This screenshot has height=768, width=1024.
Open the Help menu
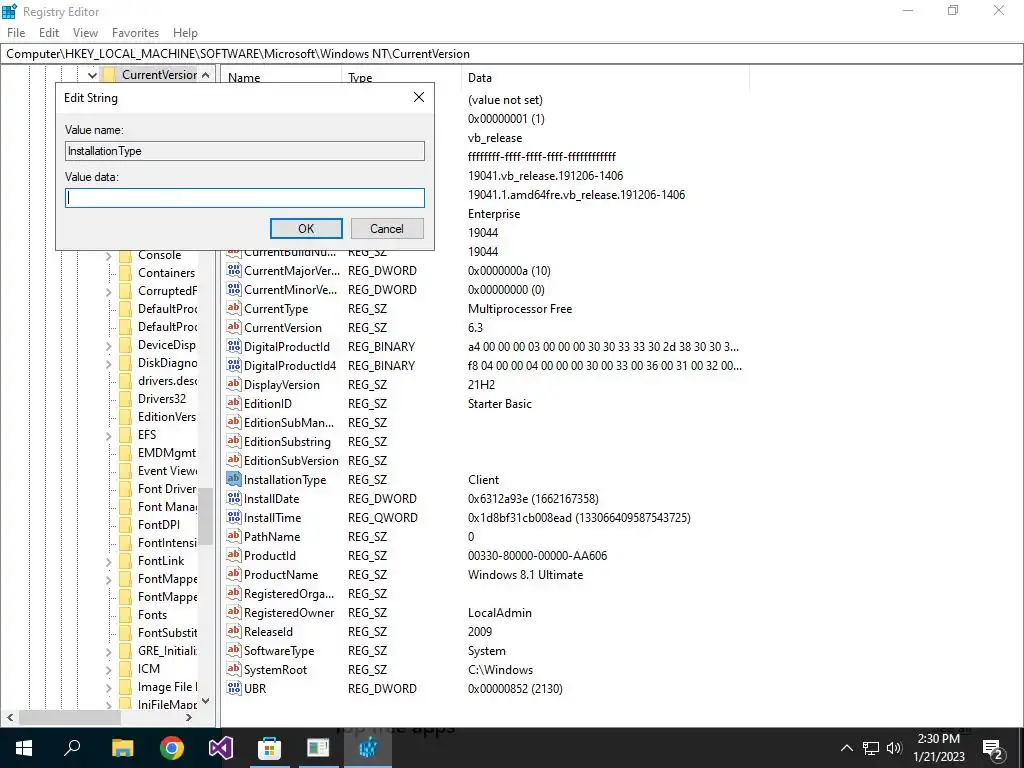point(185,33)
